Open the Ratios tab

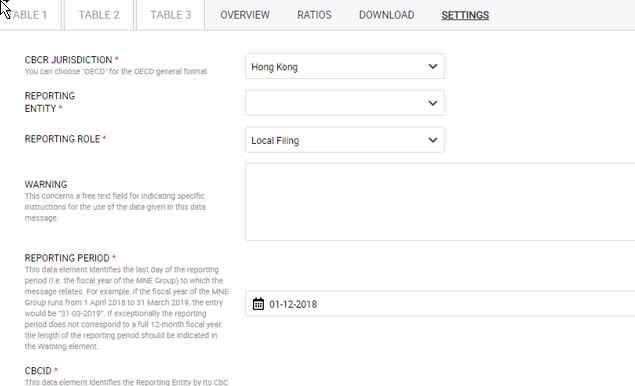[x=314, y=15]
